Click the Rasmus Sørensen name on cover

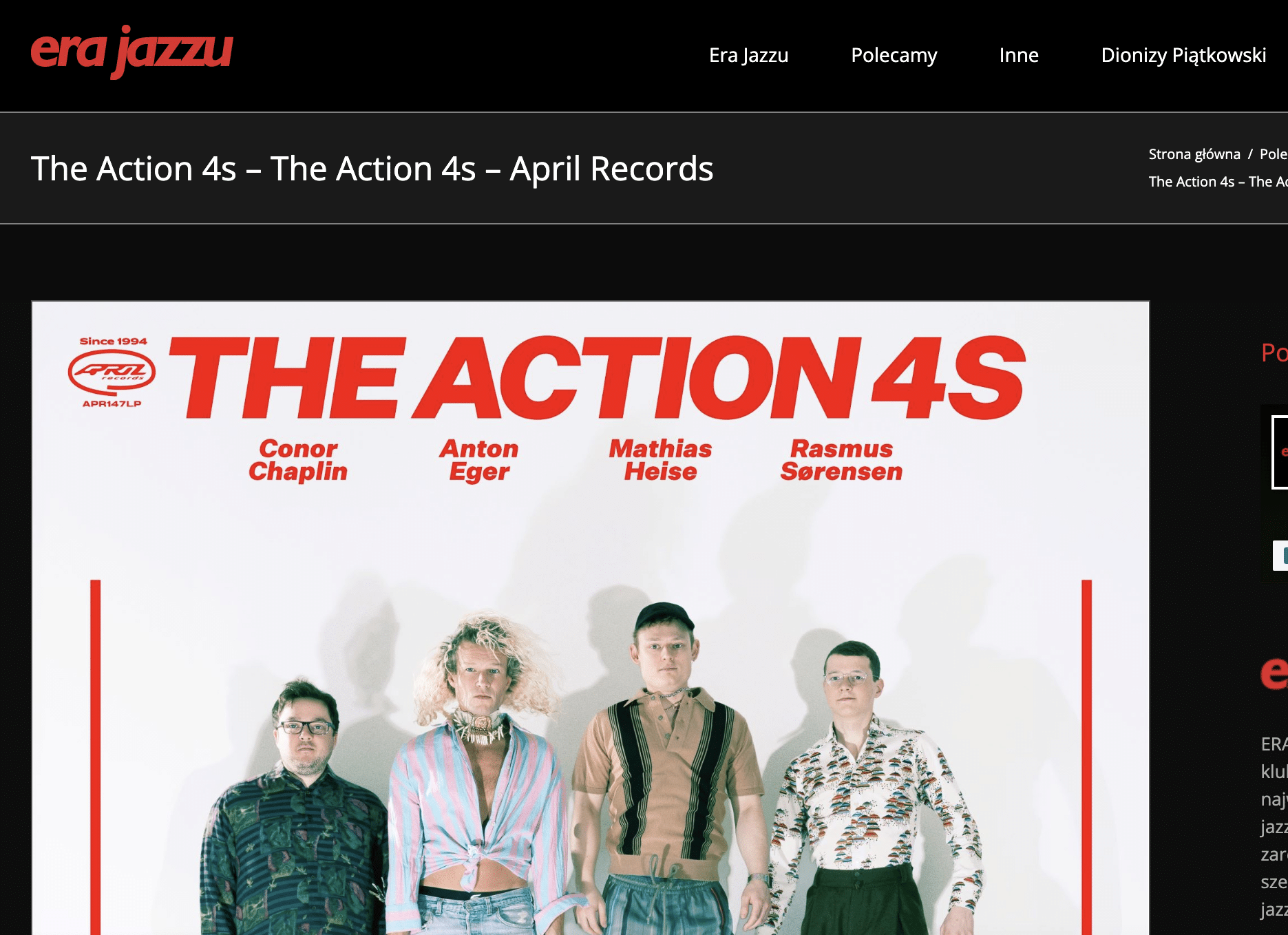pyautogui.click(x=841, y=460)
